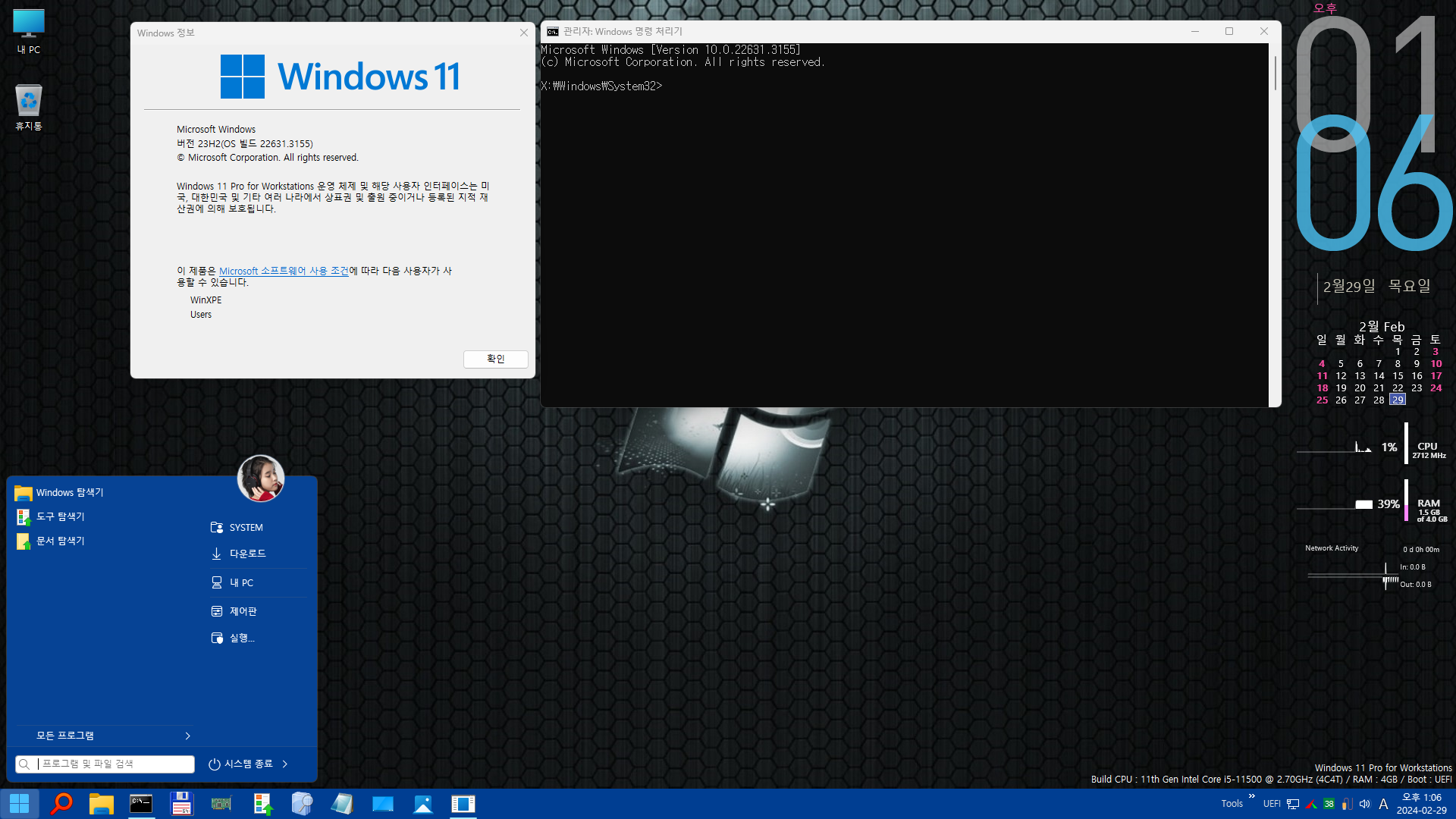The height and width of the screenshot is (819, 1456).
Task: Click the 2월 Feb calendar month header
Action: 1381,327
